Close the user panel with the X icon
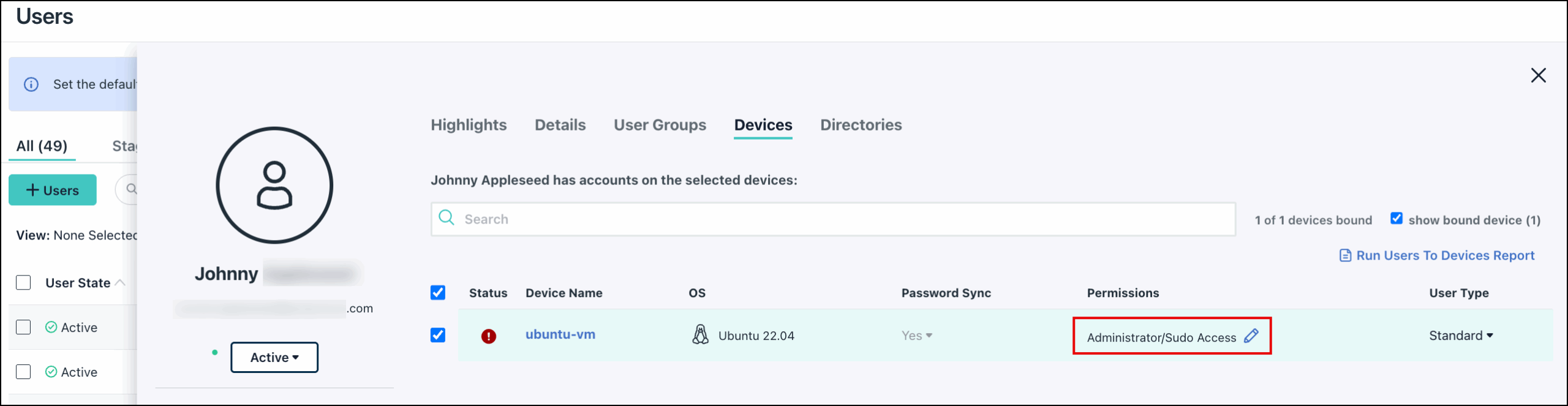Screen dimensions: 1568x406 click(1538, 75)
